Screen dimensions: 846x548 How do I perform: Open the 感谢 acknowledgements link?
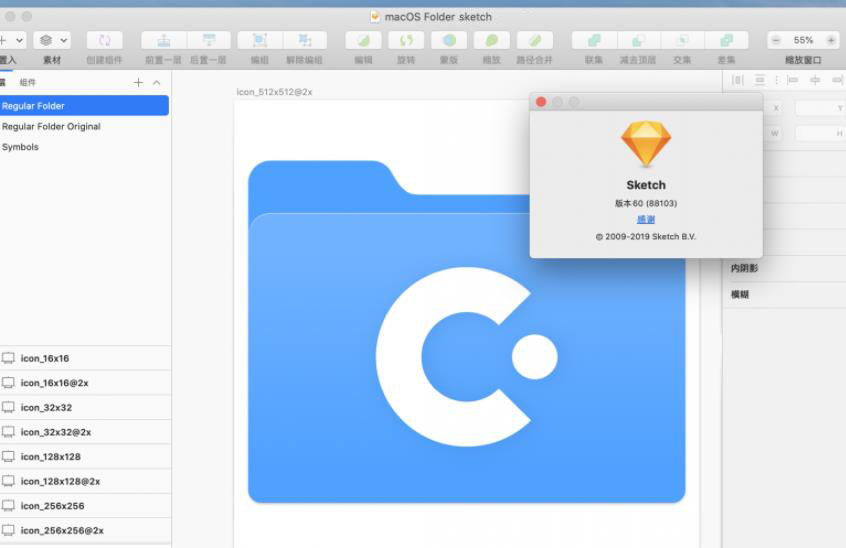click(x=646, y=219)
